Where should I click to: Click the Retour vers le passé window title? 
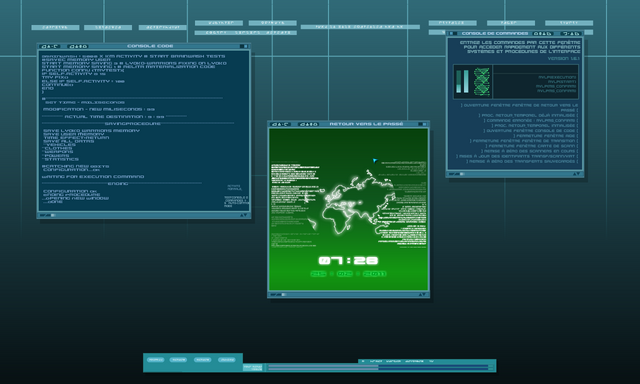[x=366, y=124]
